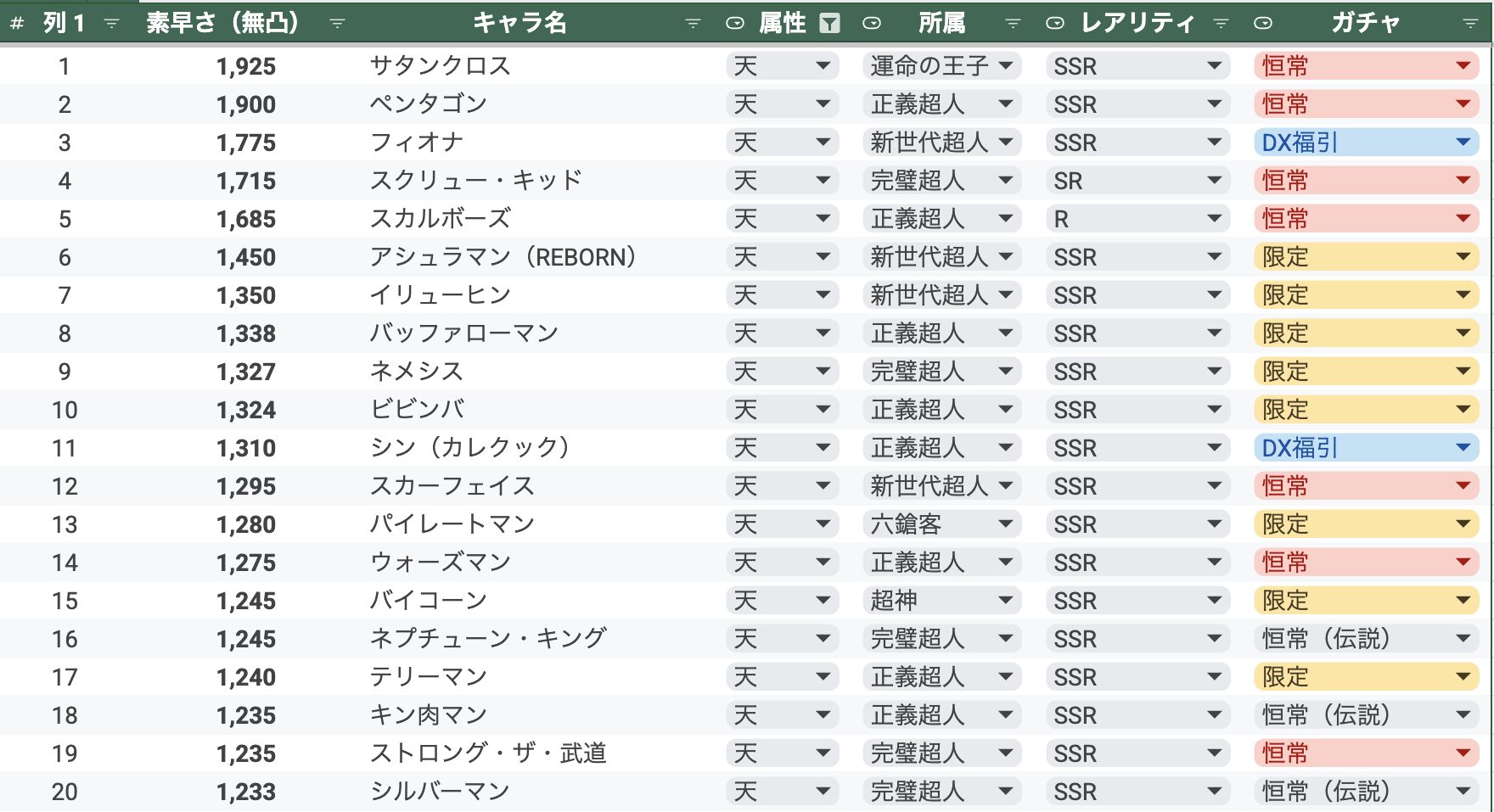Click the # table corner header
1494x812 pixels.
(16, 24)
